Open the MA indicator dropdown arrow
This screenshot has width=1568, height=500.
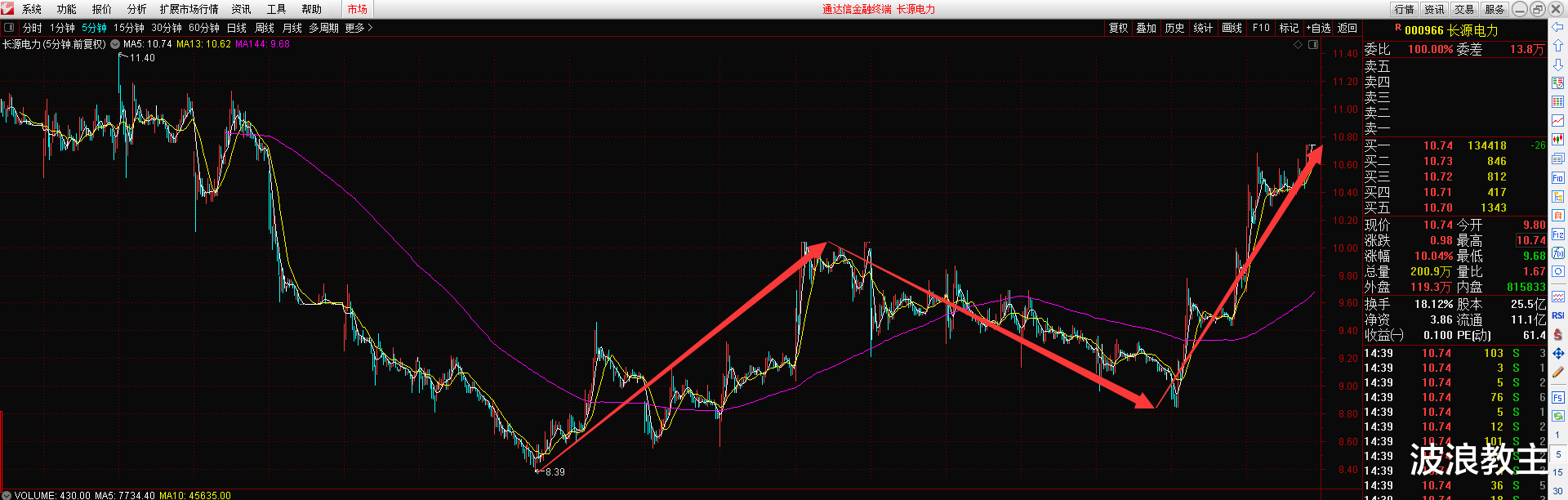pyautogui.click(x=115, y=44)
